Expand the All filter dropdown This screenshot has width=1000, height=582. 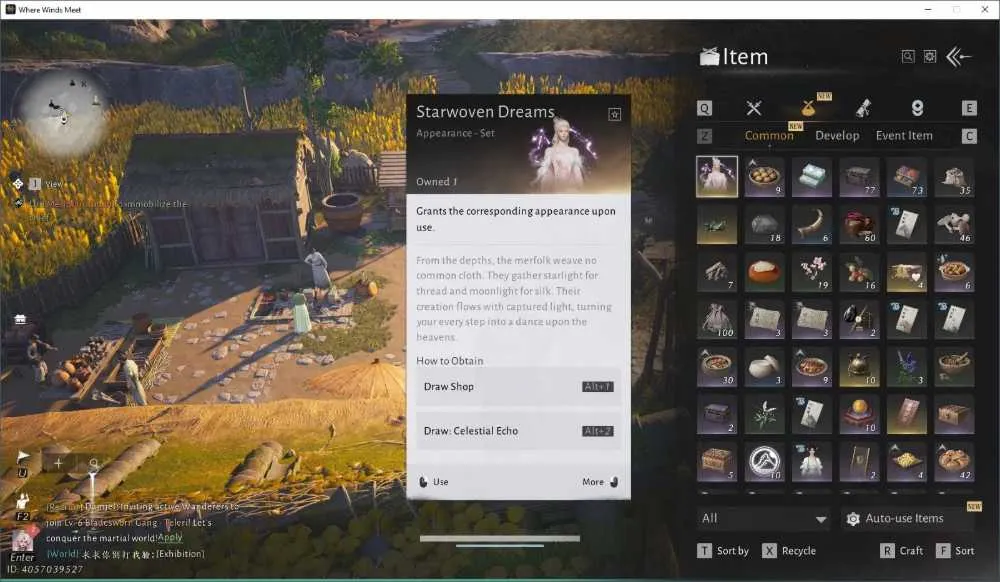(764, 518)
